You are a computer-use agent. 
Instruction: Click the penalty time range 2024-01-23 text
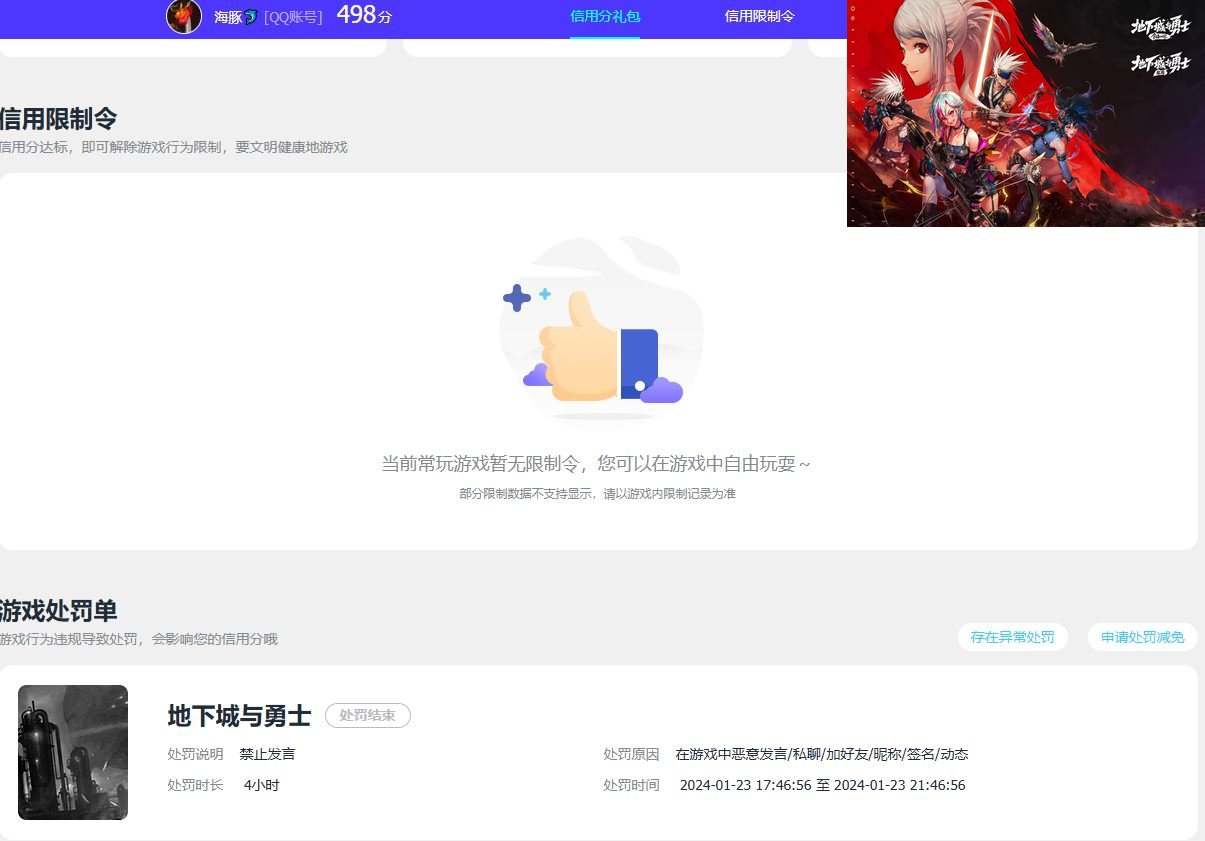(823, 785)
